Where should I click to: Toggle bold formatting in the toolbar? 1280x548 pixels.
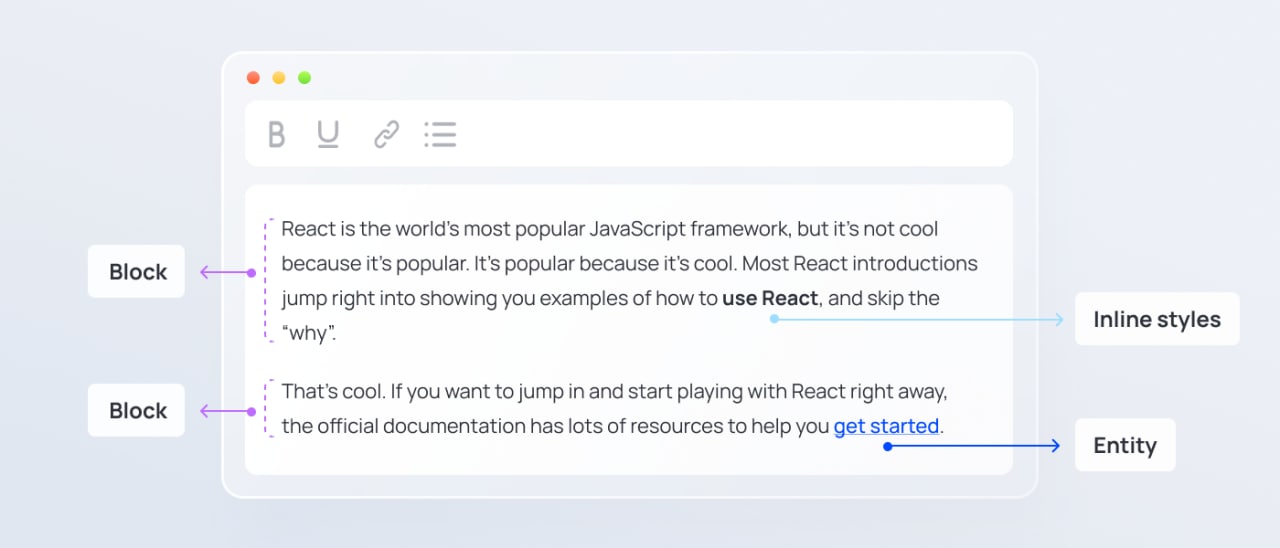point(277,134)
